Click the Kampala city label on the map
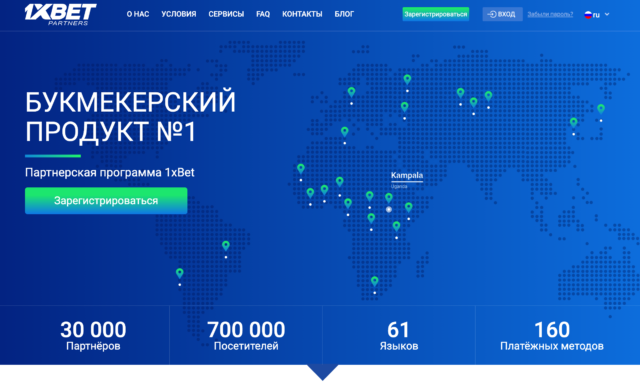Image resolution: width=640 pixels, height=386 pixels. (x=407, y=175)
